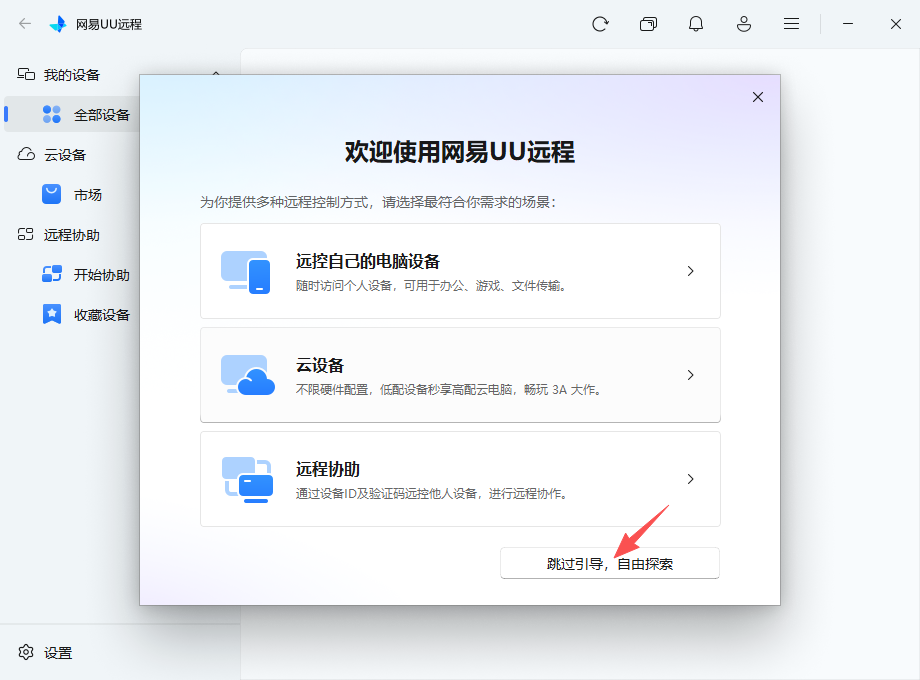Click the 全部设备 four-dot icon
This screenshot has height=680, width=920.
coord(52,114)
